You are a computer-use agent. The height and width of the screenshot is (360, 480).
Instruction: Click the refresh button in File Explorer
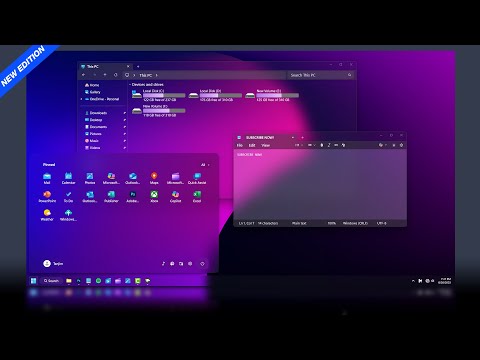[x=116, y=75]
